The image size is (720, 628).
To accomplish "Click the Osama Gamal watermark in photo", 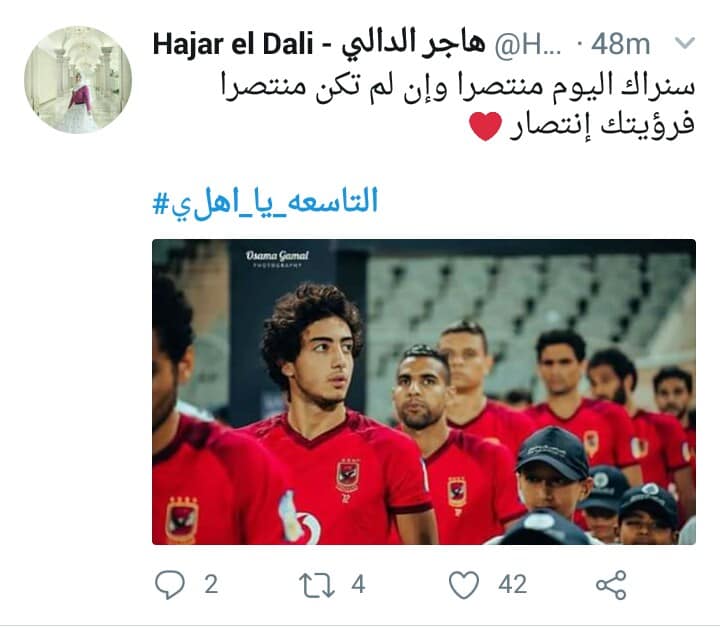I will tap(277, 258).
